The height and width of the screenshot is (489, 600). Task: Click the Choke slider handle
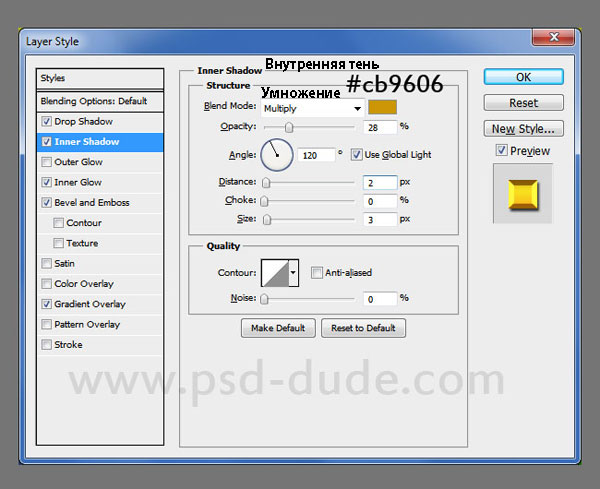pos(264,201)
